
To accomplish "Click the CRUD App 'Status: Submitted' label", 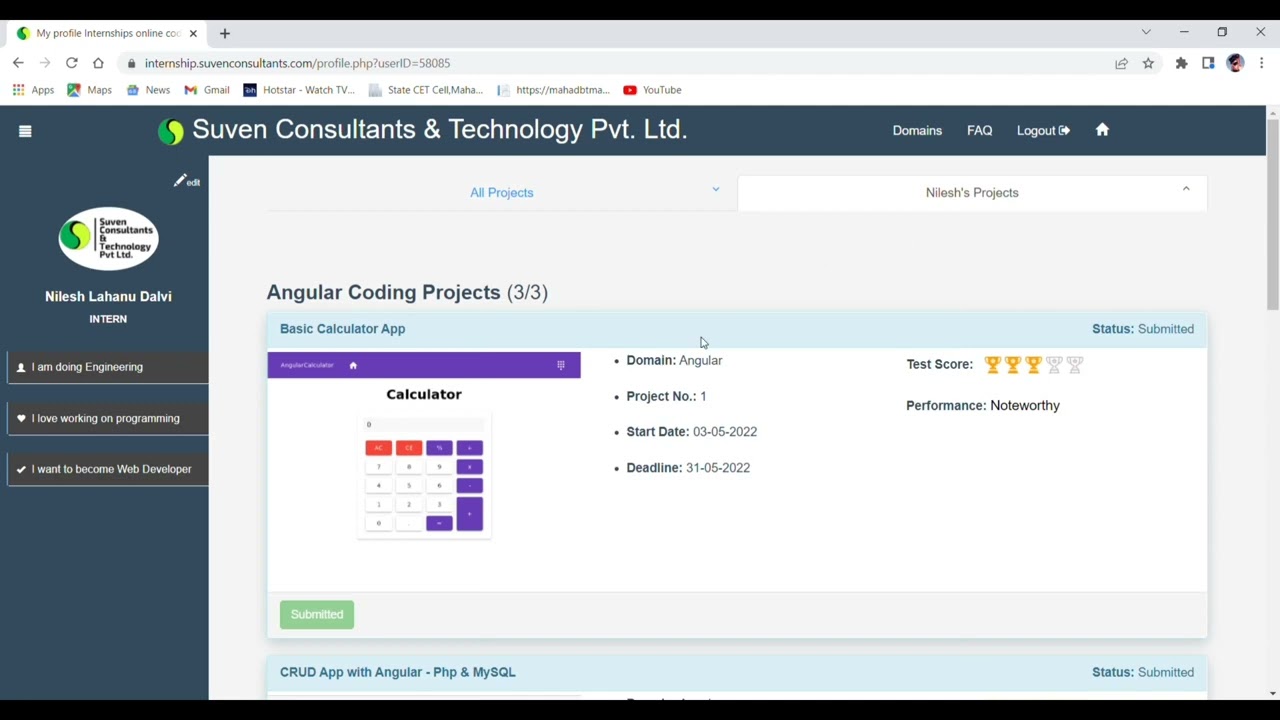I will (x=1143, y=672).
